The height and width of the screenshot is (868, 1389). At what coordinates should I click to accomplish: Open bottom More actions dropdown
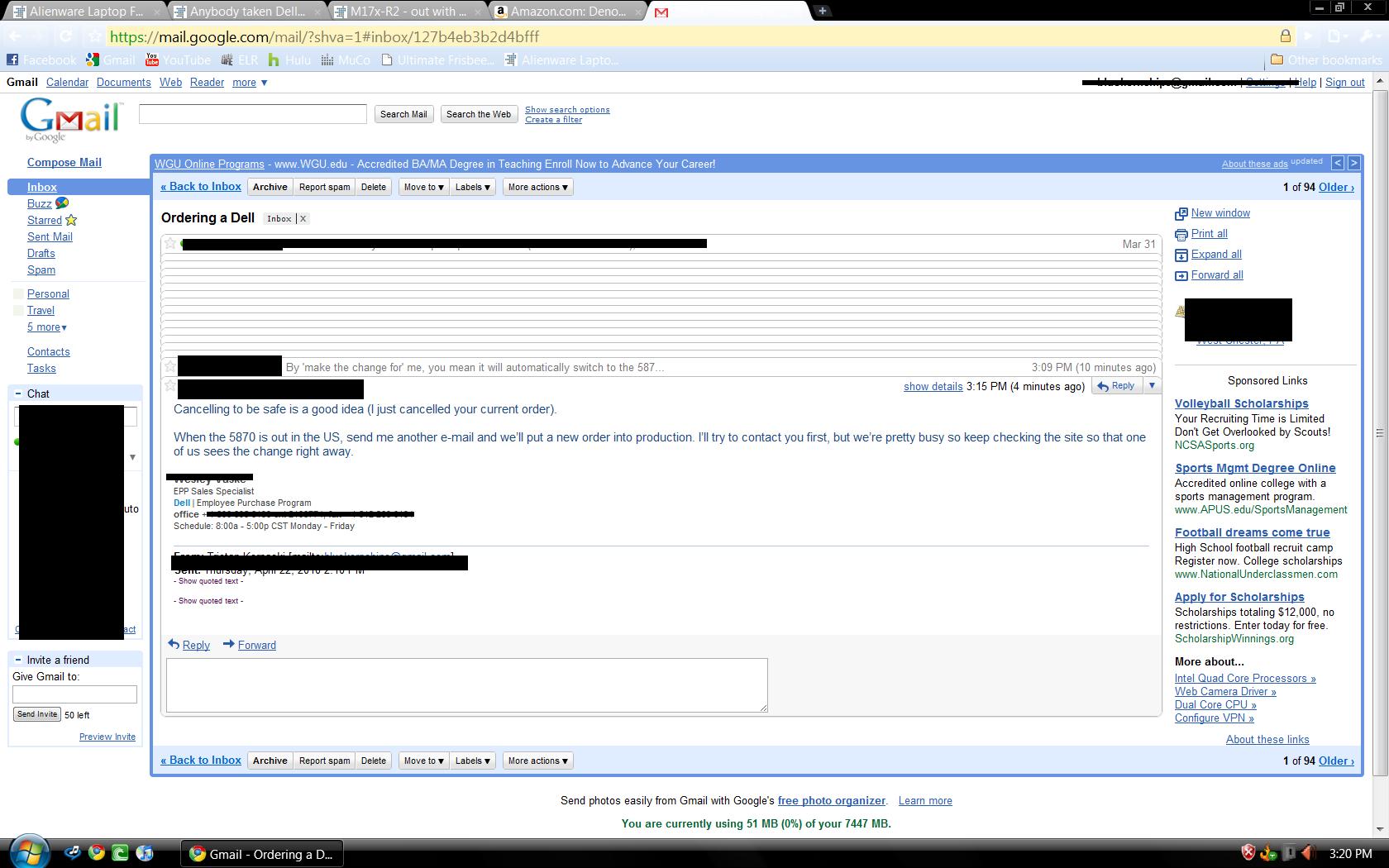[537, 761]
